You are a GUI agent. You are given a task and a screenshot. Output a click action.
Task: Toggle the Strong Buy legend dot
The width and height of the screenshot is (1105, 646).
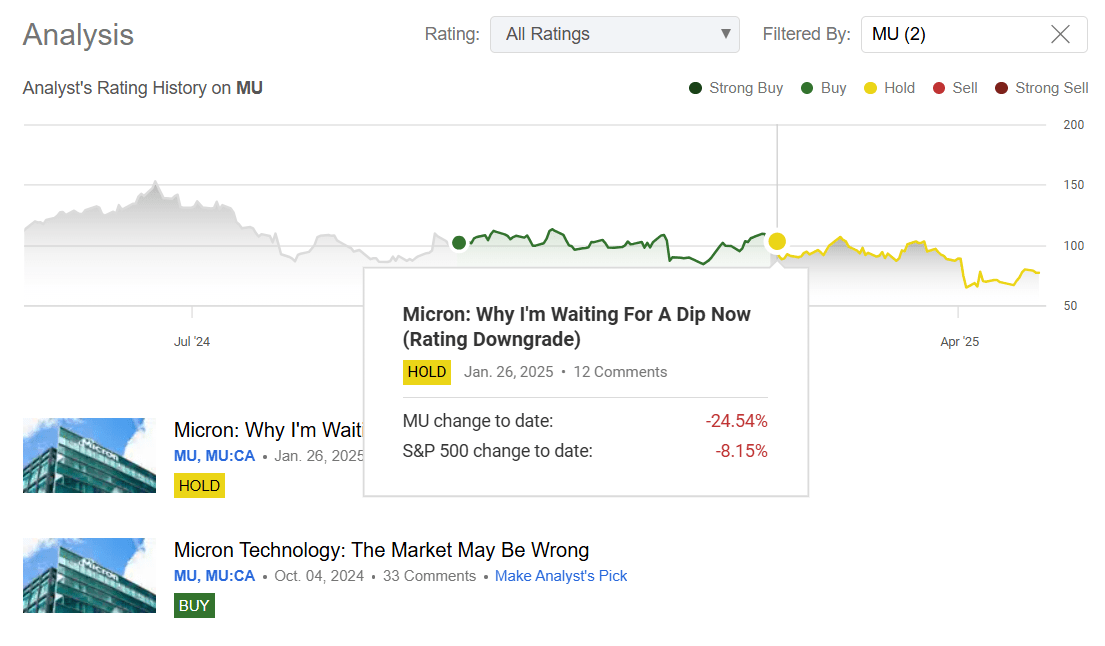point(695,88)
